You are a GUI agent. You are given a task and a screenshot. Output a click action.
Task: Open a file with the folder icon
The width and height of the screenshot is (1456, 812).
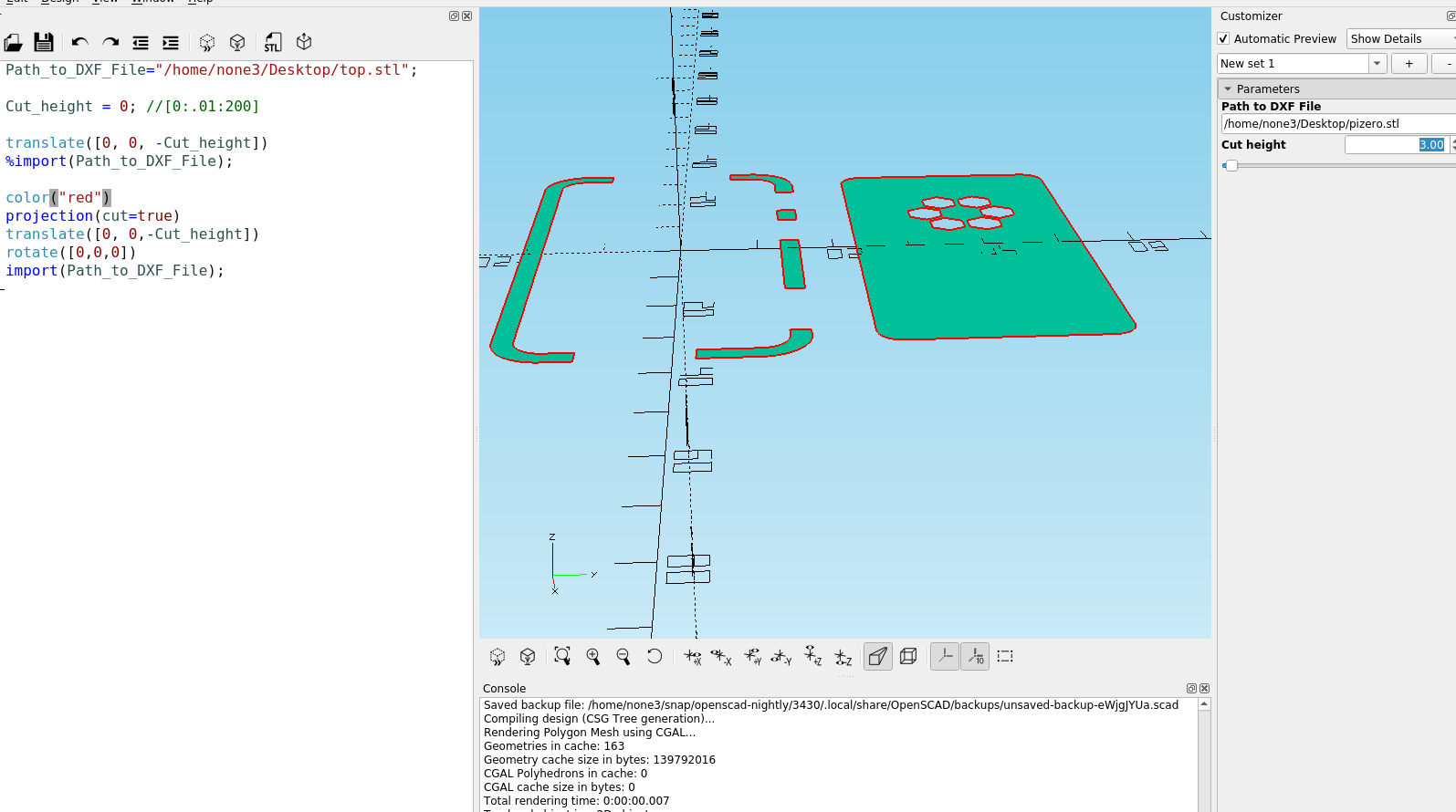[14, 42]
